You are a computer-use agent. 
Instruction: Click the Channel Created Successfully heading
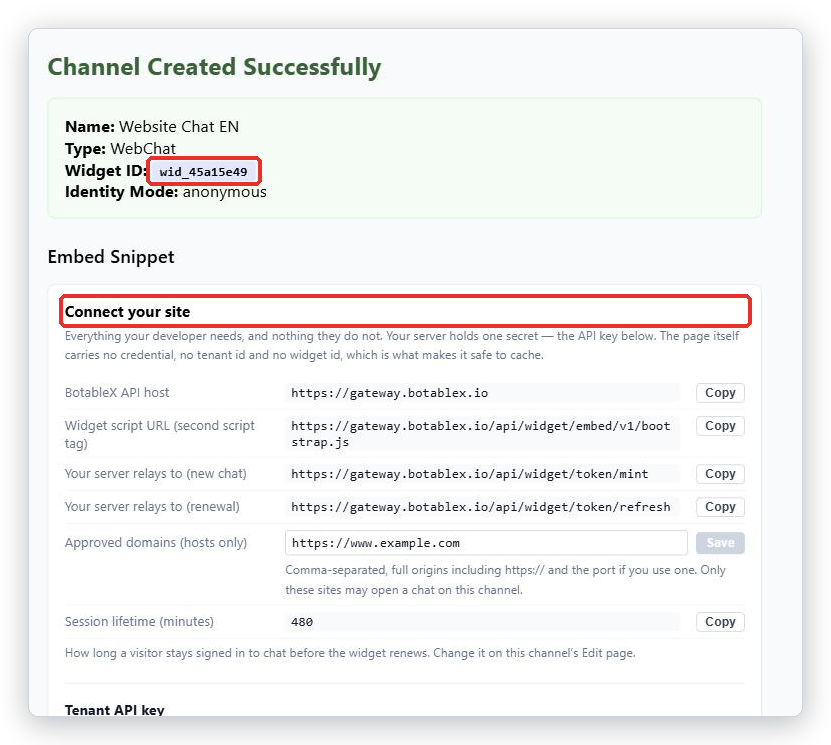coord(214,67)
